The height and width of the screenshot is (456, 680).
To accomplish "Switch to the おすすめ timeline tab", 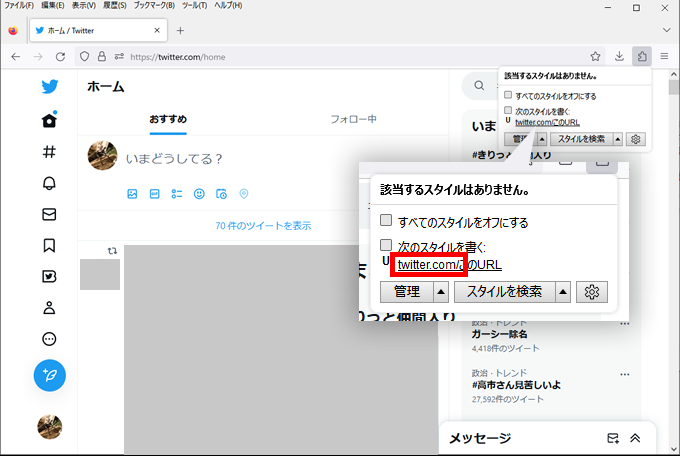I will click(168, 119).
